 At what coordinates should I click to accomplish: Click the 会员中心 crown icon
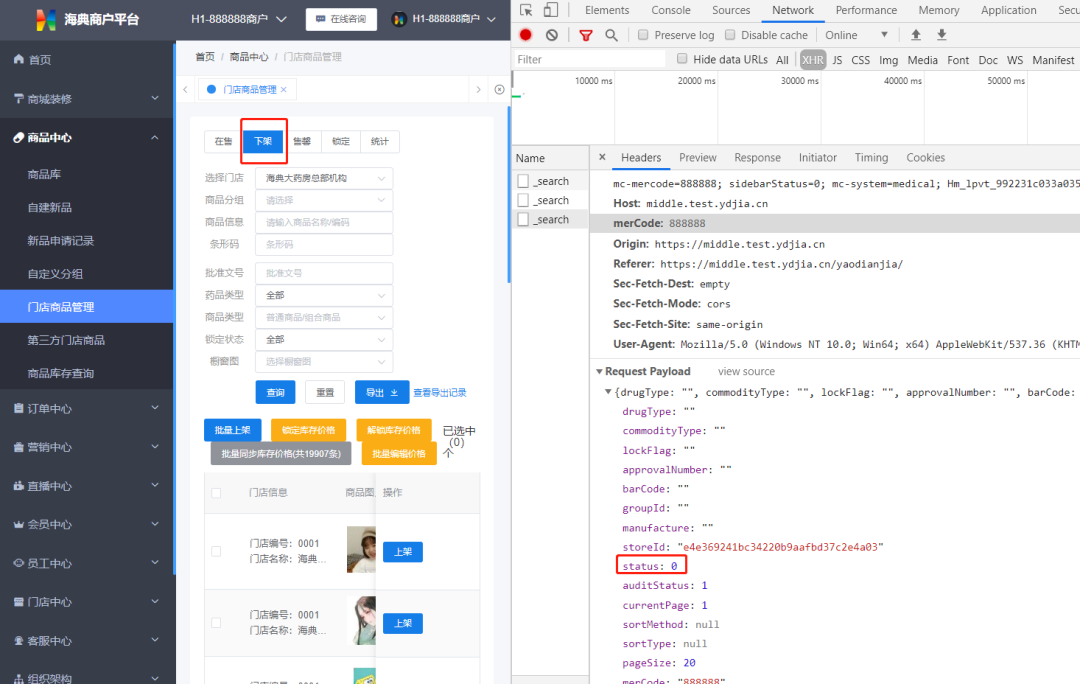[x=19, y=524]
